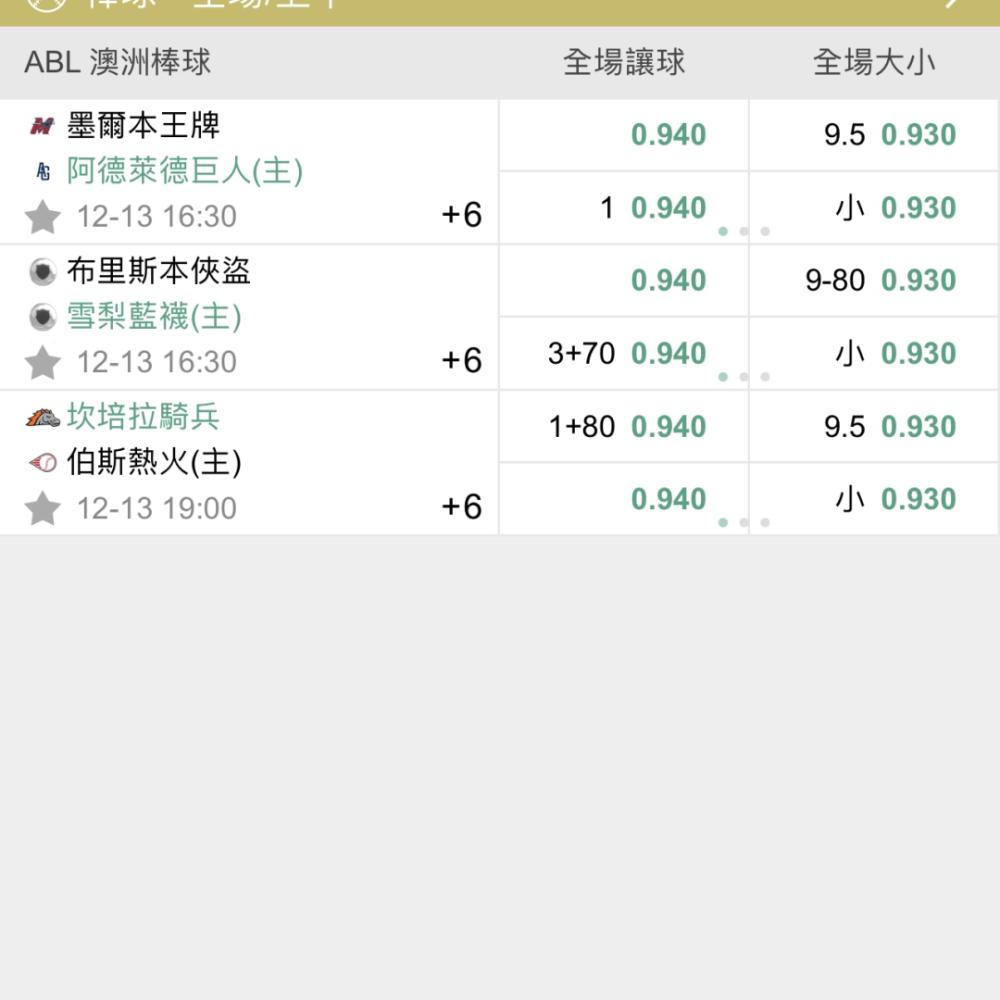
Task: Select the 全場讓球 column header
Action: tap(624, 62)
